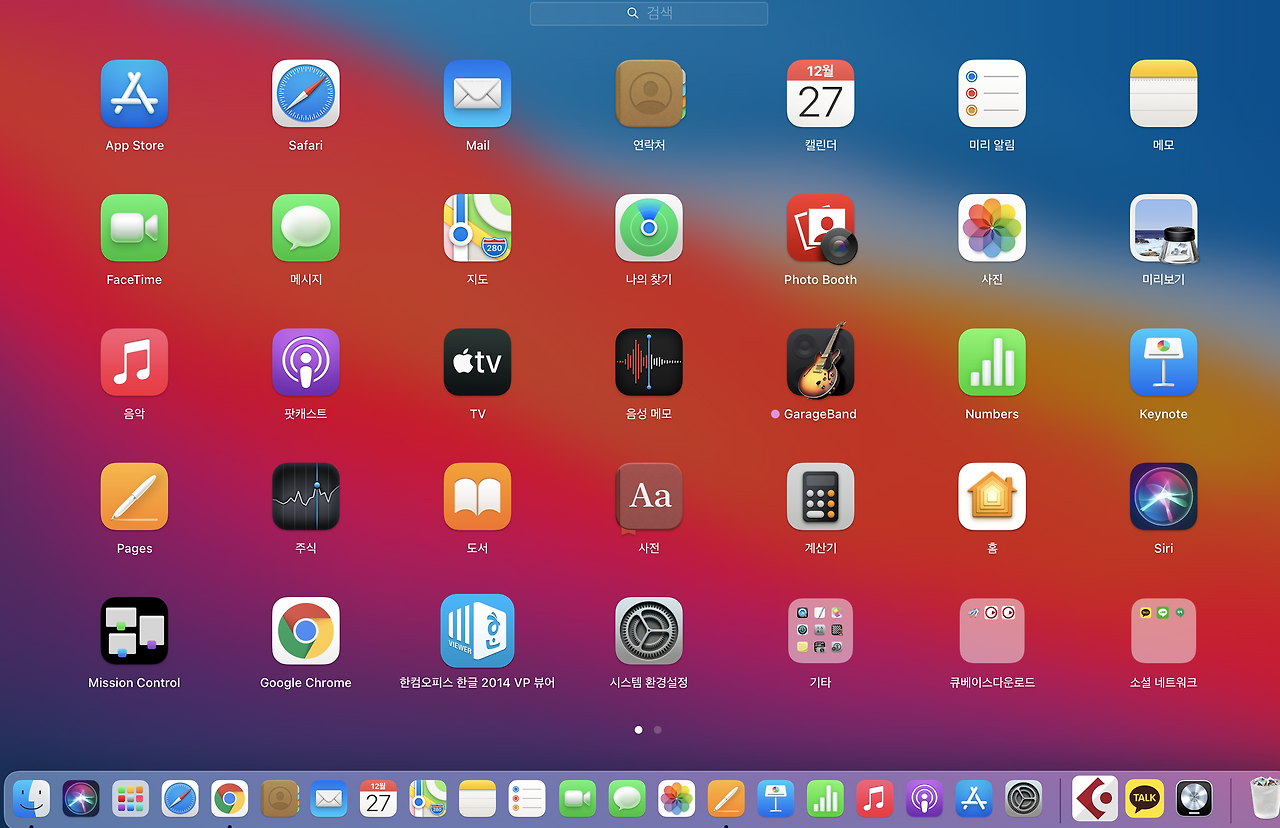1280x828 pixels.
Task: Open Messages in the Dock
Action: pyautogui.click(x=627, y=798)
